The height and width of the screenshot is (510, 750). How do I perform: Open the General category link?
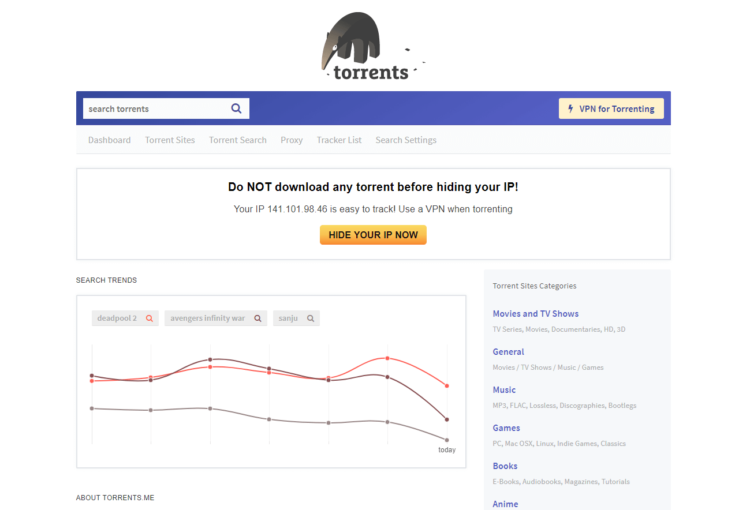coord(508,352)
